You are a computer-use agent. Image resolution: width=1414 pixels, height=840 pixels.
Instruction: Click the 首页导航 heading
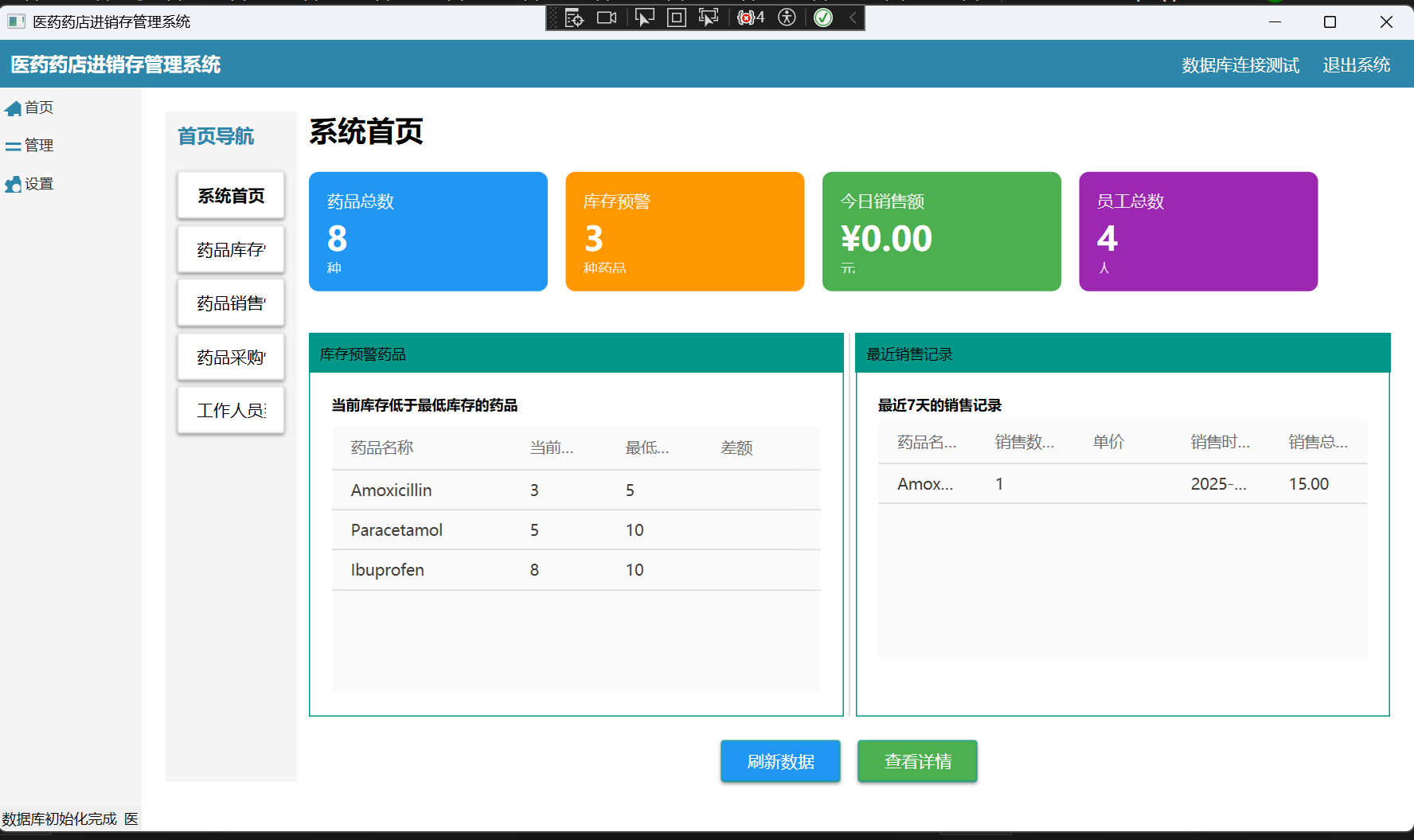pyautogui.click(x=216, y=136)
